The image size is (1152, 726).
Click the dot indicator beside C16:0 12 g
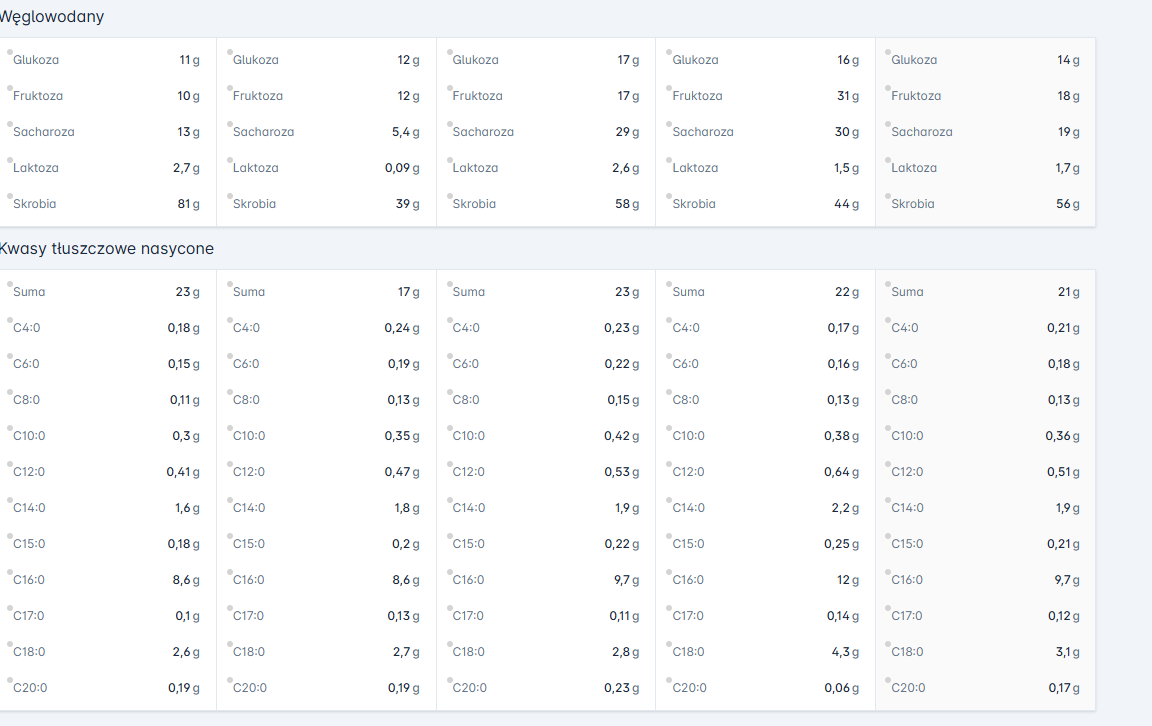[x=669, y=572]
